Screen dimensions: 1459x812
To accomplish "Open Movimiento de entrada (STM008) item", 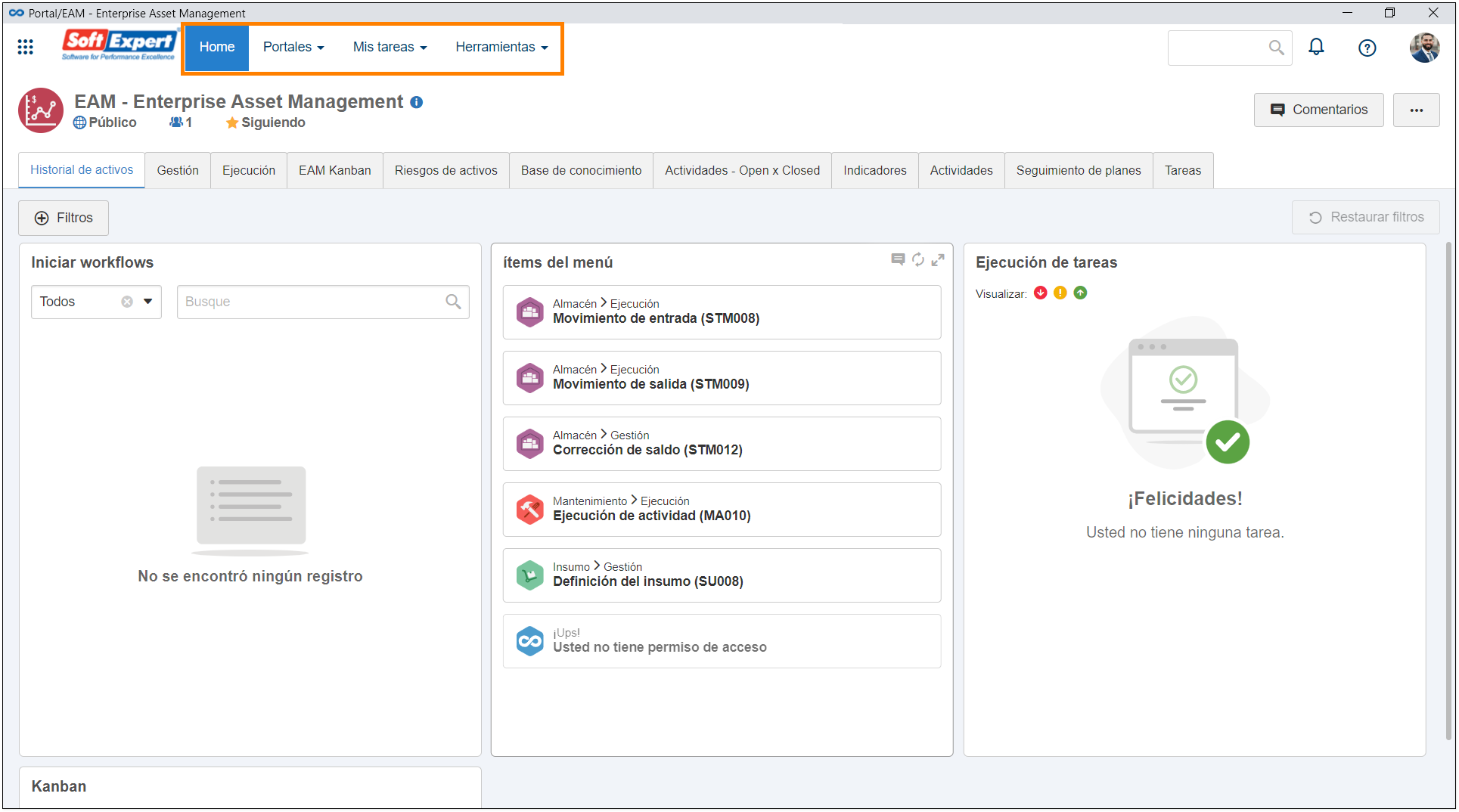I will pos(722,312).
